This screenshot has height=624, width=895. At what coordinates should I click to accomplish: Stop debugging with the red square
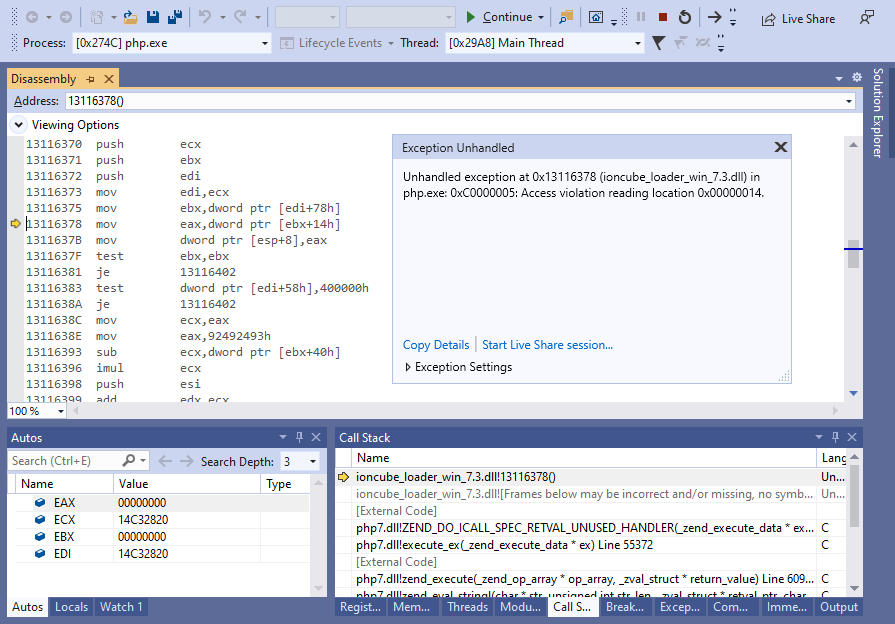[x=663, y=17]
